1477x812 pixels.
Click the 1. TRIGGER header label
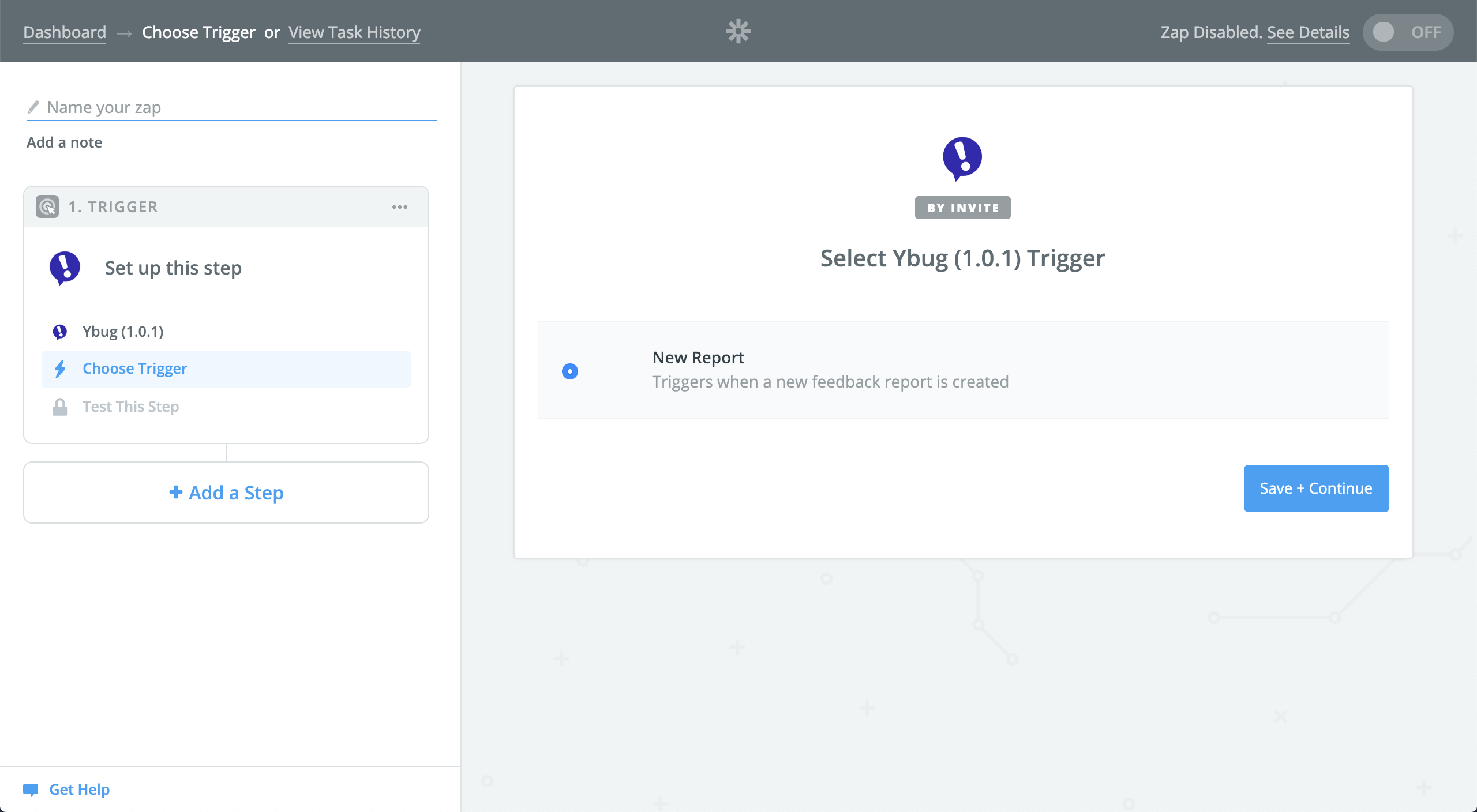[x=113, y=206]
